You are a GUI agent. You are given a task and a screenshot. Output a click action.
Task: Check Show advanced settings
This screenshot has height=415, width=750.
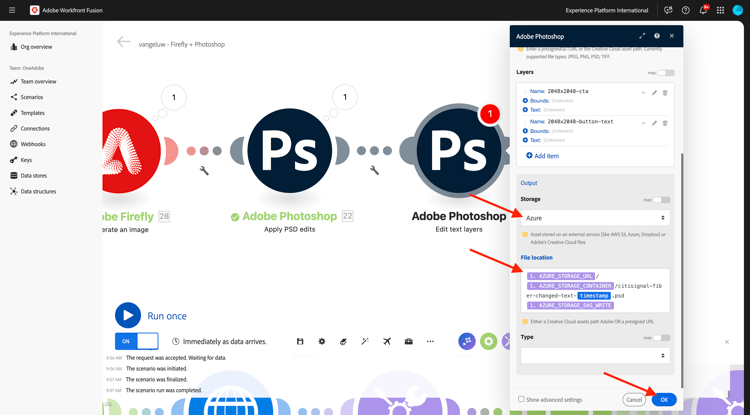(521, 399)
